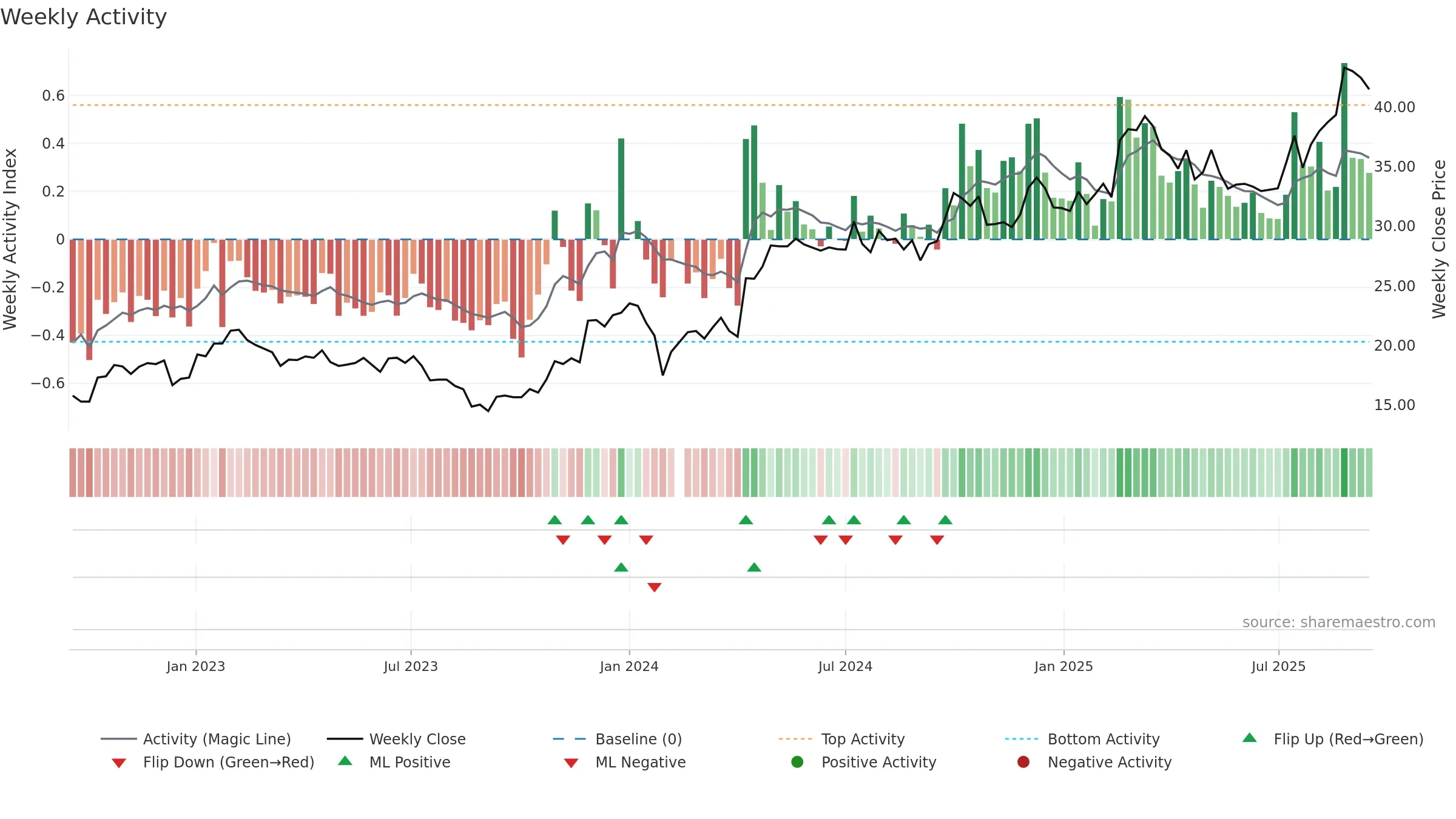The image size is (1456, 819).
Task: Toggle the Flip Down (Green→Red) legend entry
Action: tap(213, 762)
